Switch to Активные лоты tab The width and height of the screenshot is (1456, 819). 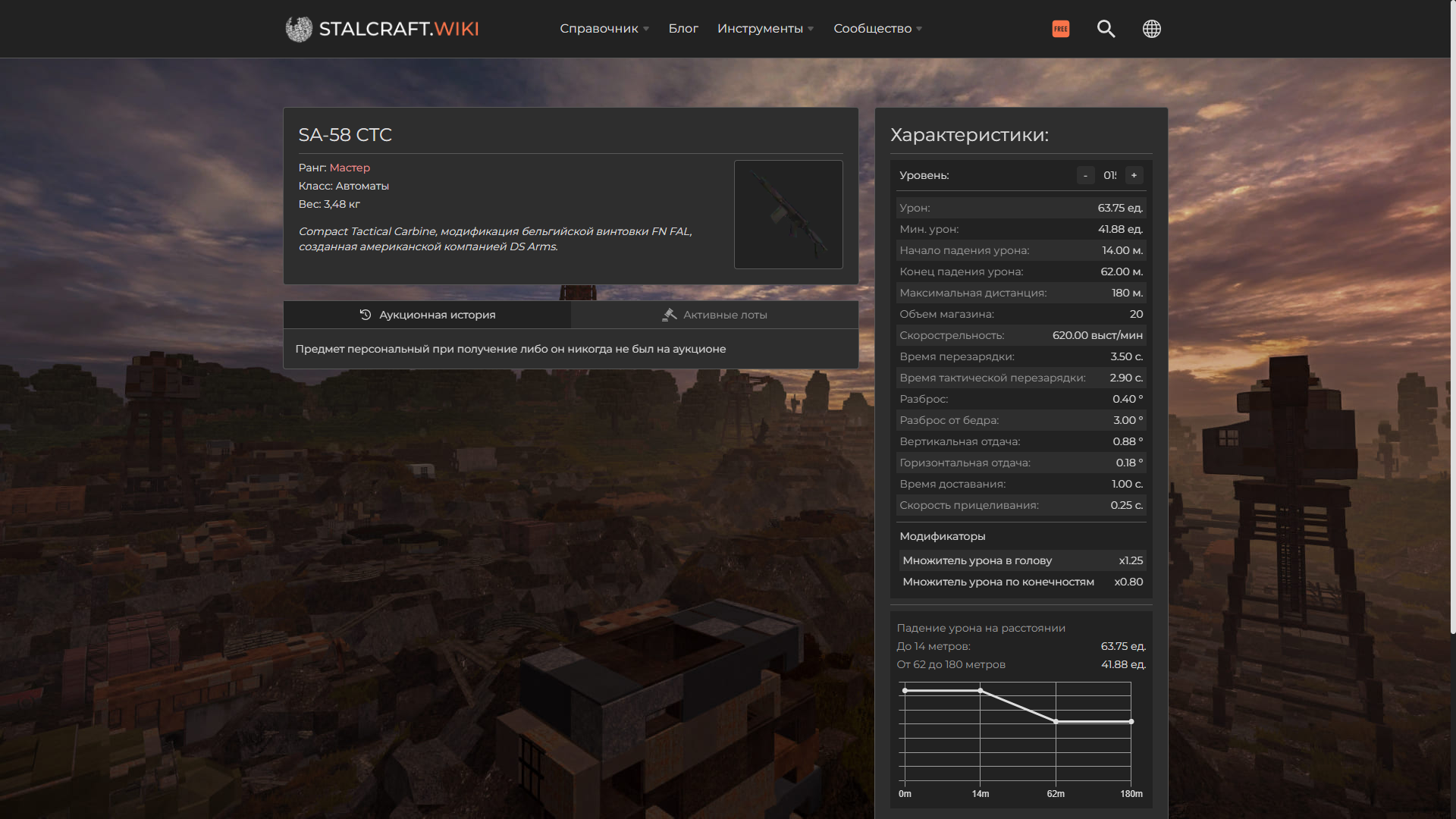(715, 315)
